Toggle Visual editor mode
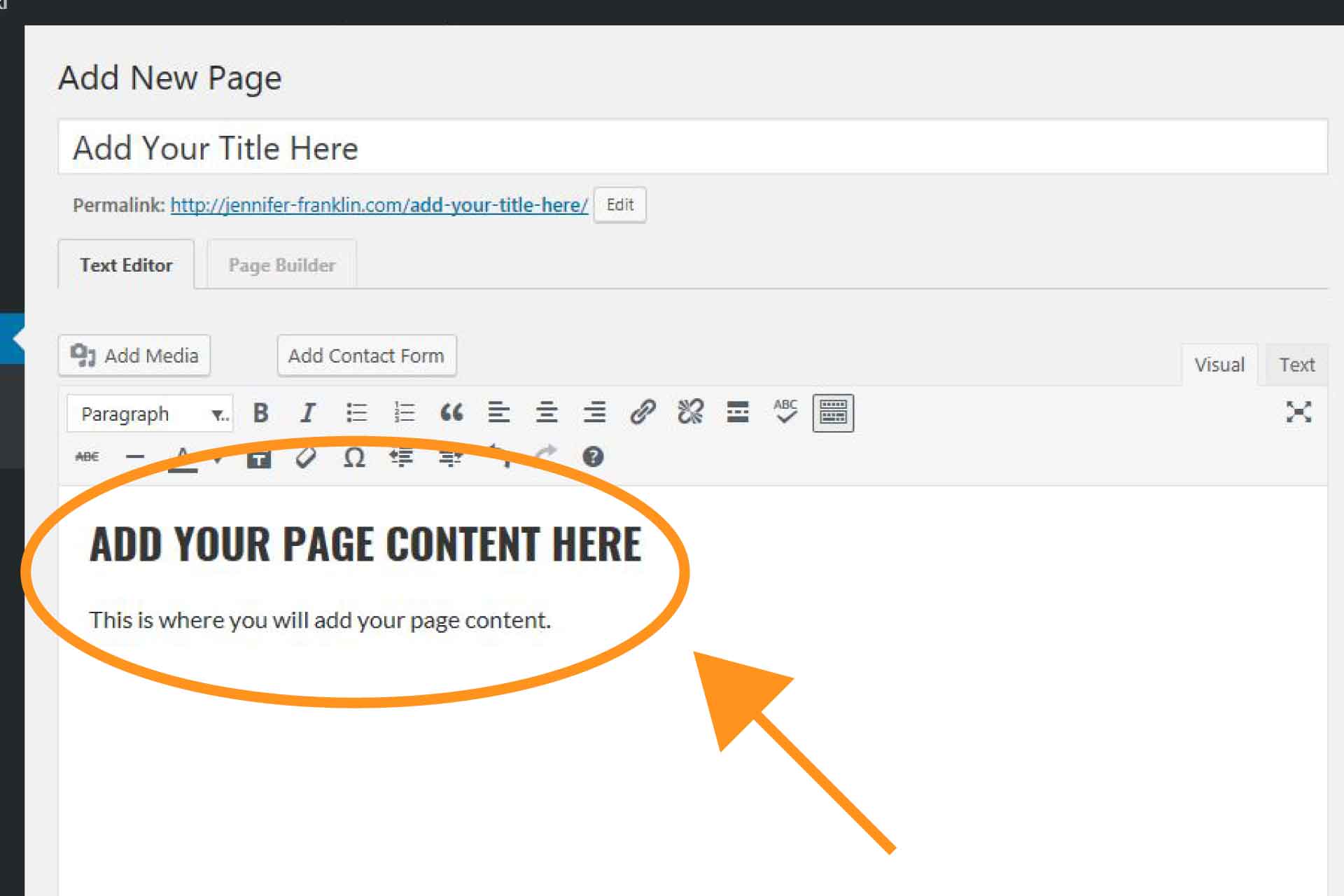Viewport: 1344px width, 896px height. (1218, 364)
